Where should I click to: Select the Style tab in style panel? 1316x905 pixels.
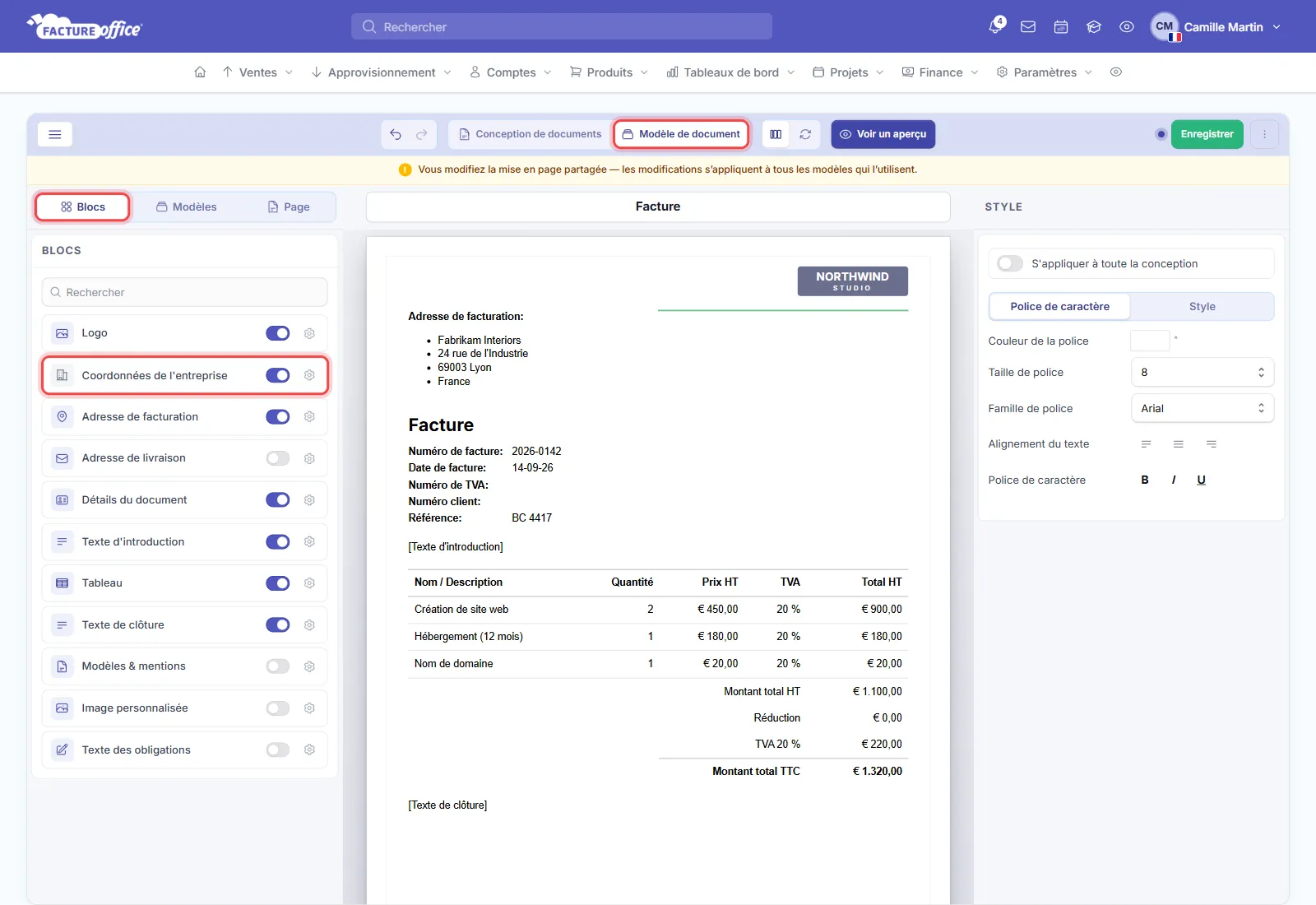(x=1202, y=306)
